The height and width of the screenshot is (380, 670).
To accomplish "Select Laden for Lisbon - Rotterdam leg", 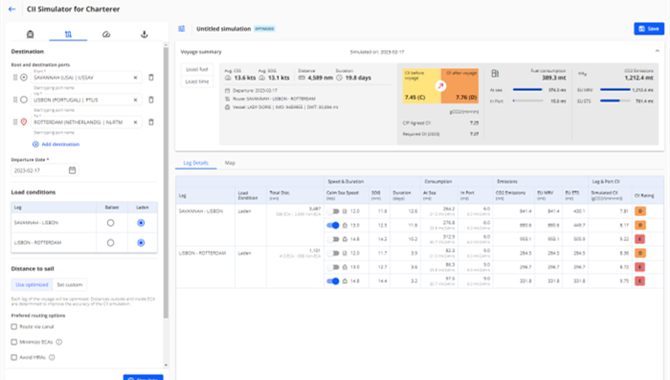I will (x=141, y=242).
